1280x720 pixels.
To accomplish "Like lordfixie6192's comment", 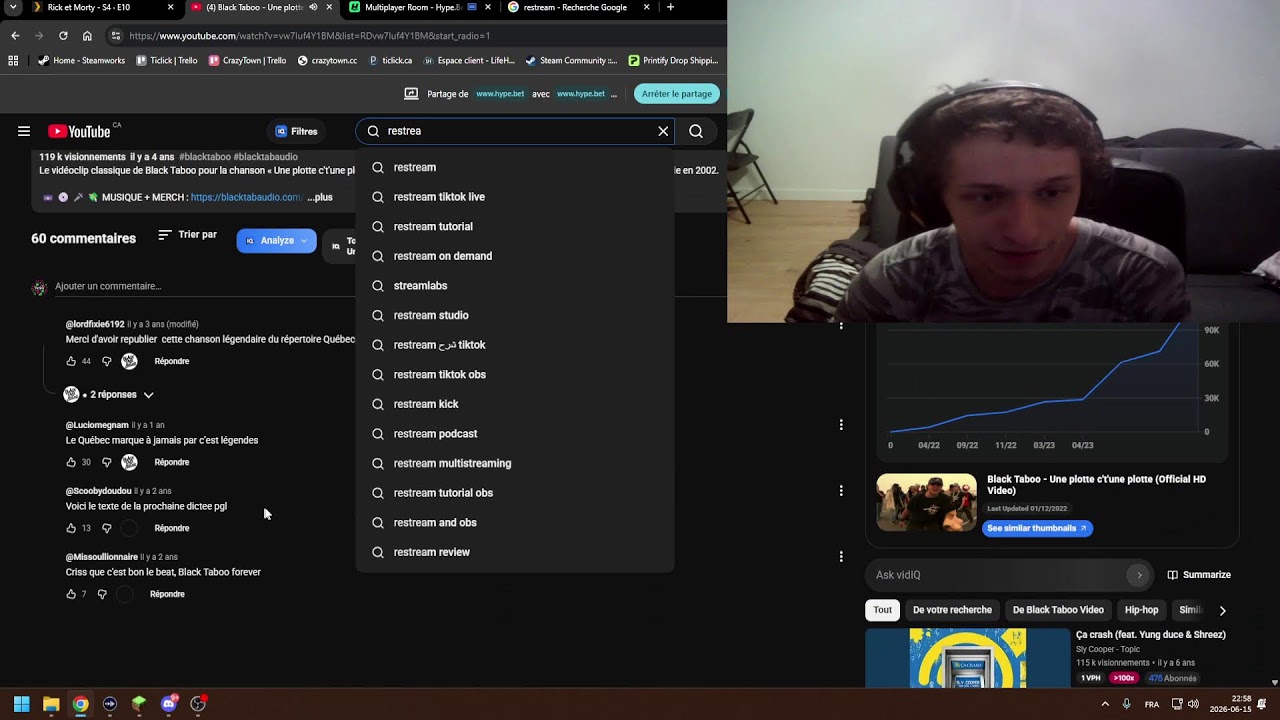I will click(x=71, y=361).
